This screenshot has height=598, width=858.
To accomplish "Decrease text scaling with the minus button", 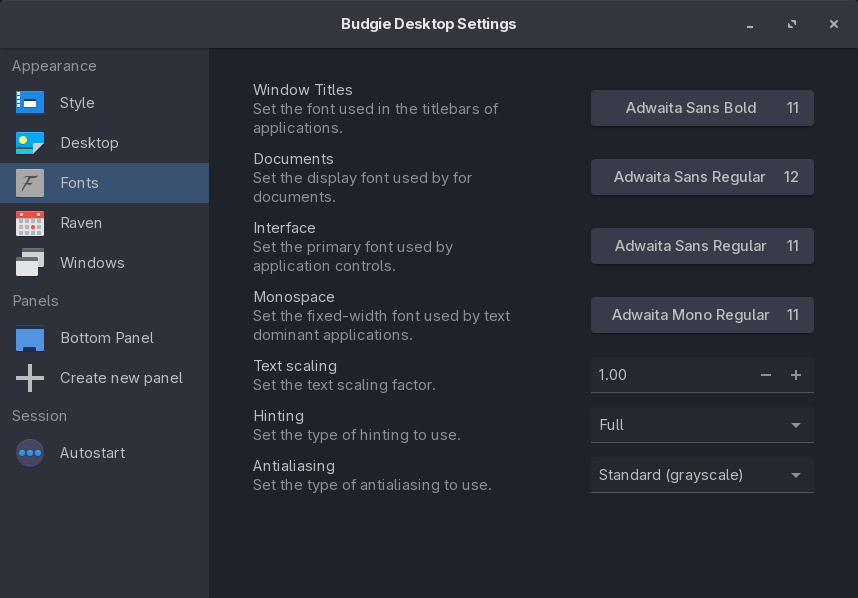I will point(766,375).
